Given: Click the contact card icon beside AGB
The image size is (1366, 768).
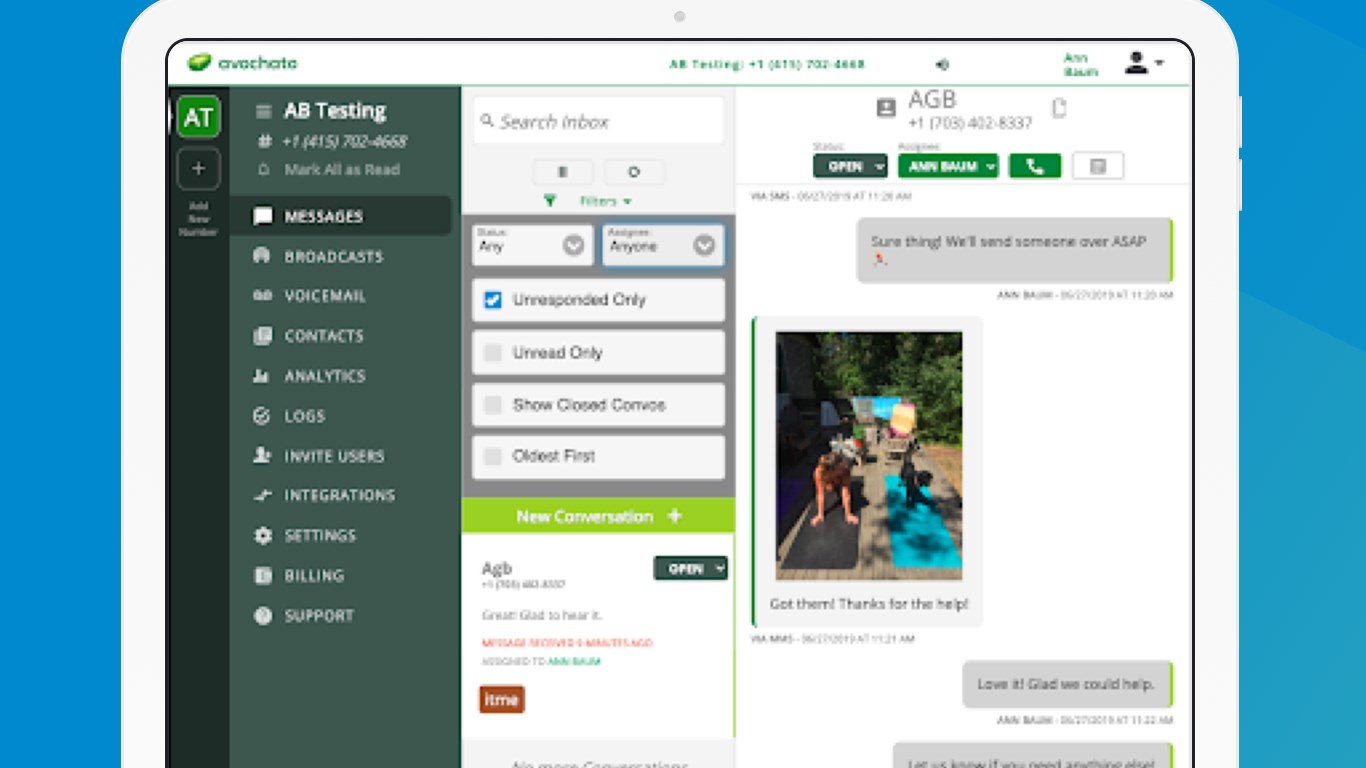Looking at the screenshot, I should click(x=886, y=108).
